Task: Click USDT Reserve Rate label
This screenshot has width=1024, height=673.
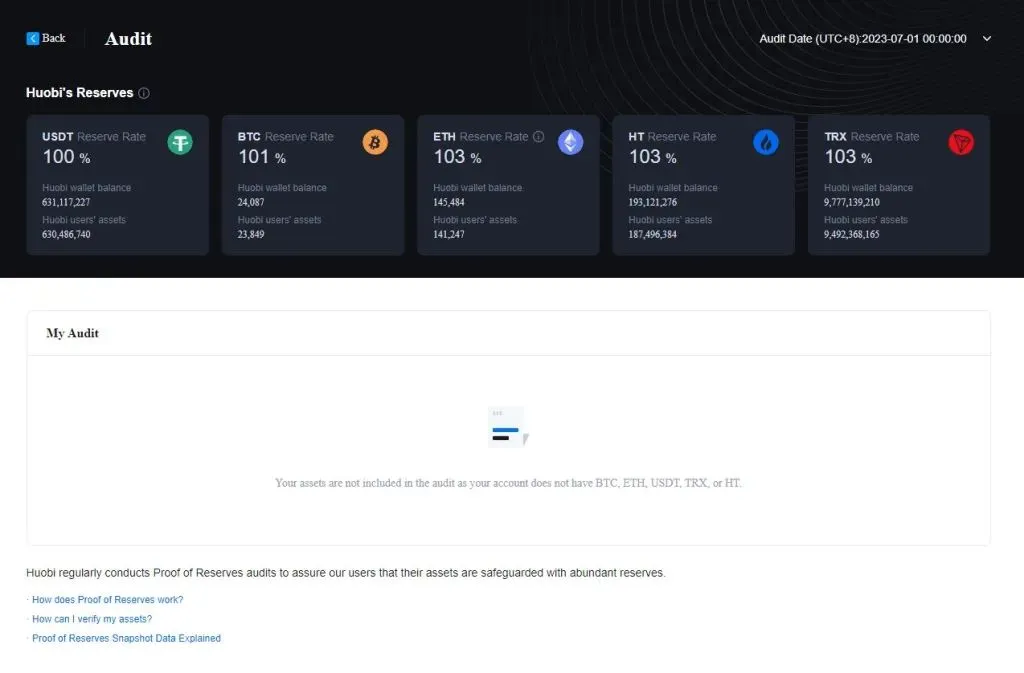Action: [x=94, y=136]
